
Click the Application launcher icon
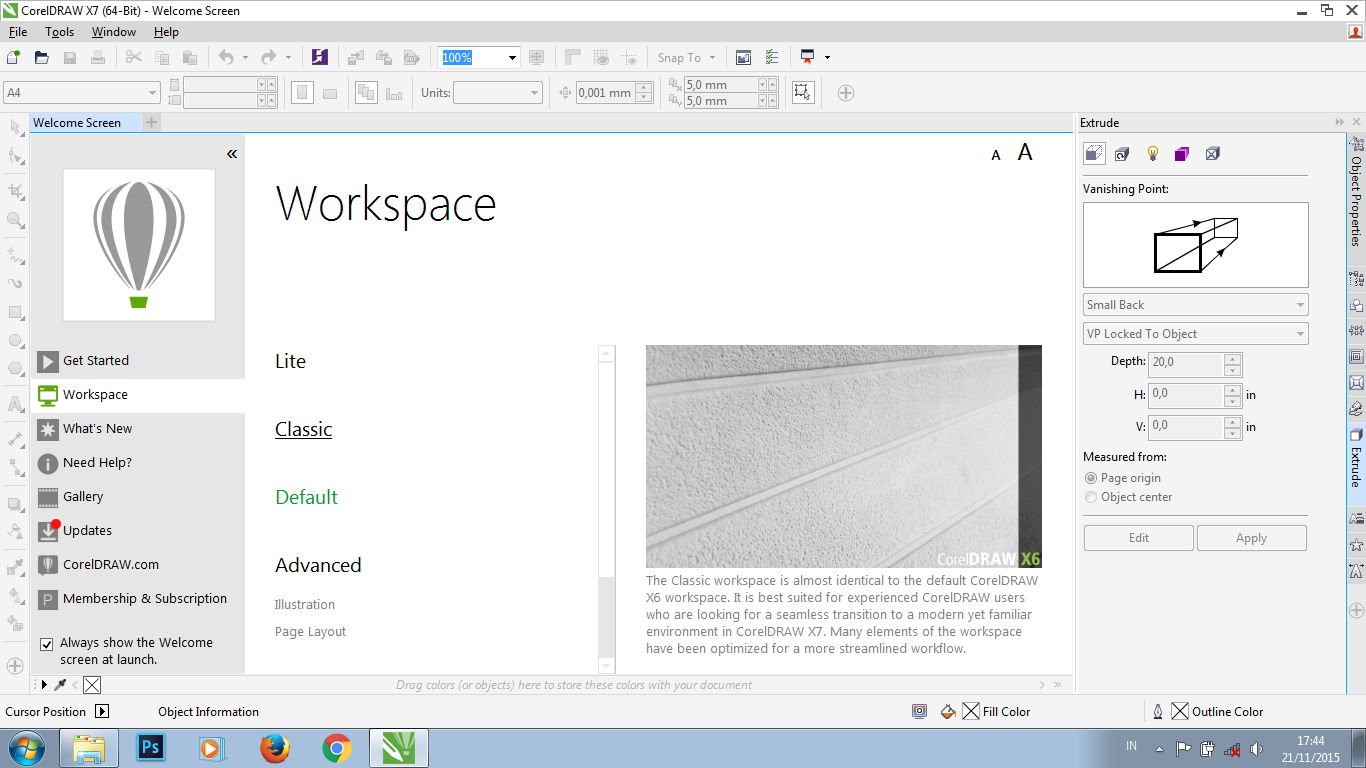tap(807, 57)
